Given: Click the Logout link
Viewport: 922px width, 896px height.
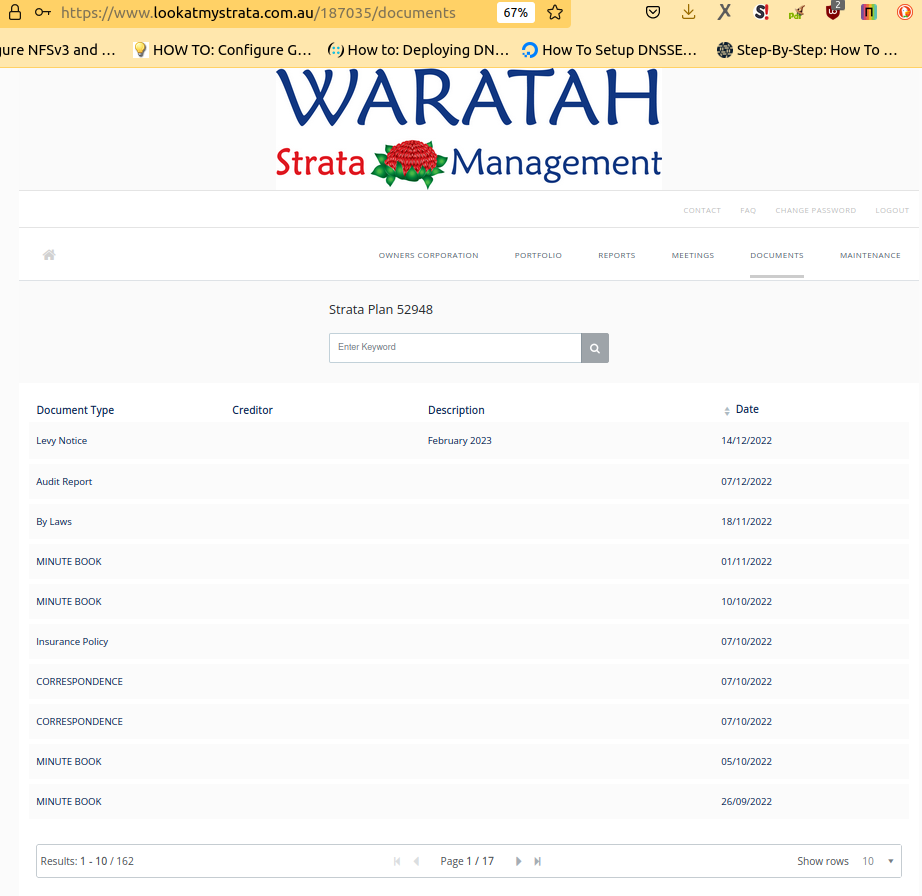Looking at the screenshot, I should (892, 210).
